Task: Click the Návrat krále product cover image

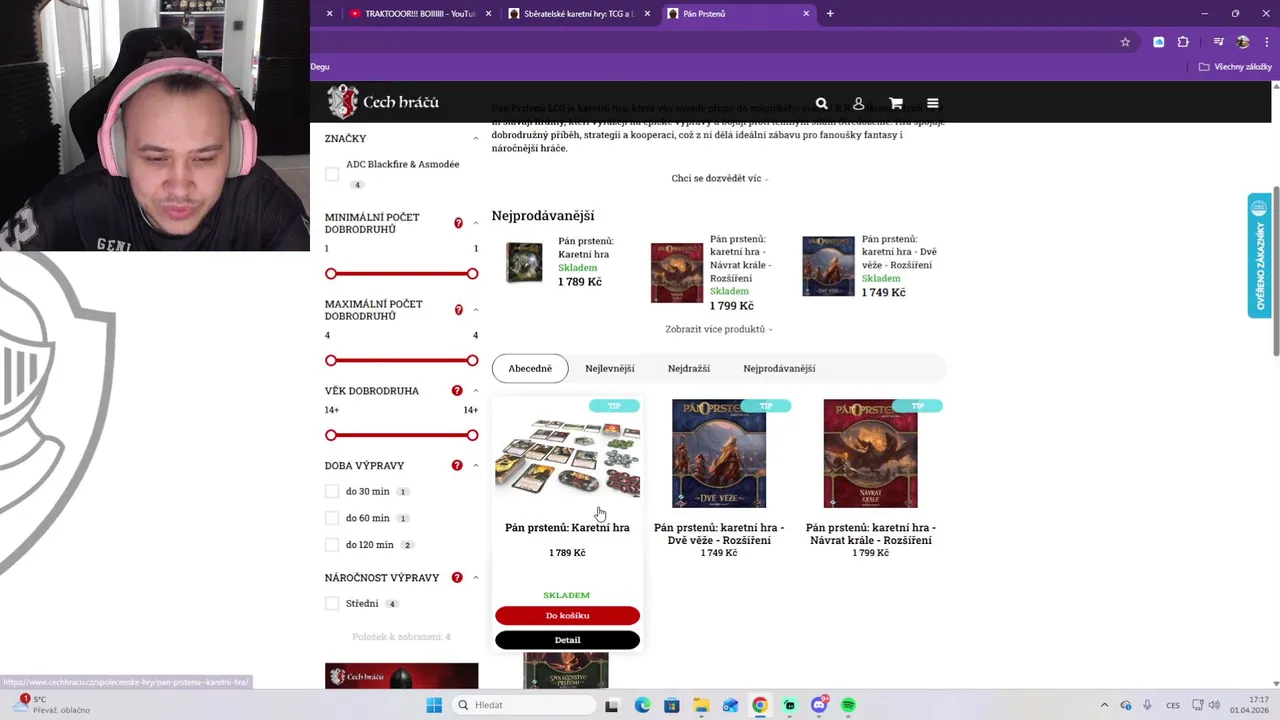Action: point(870,454)
